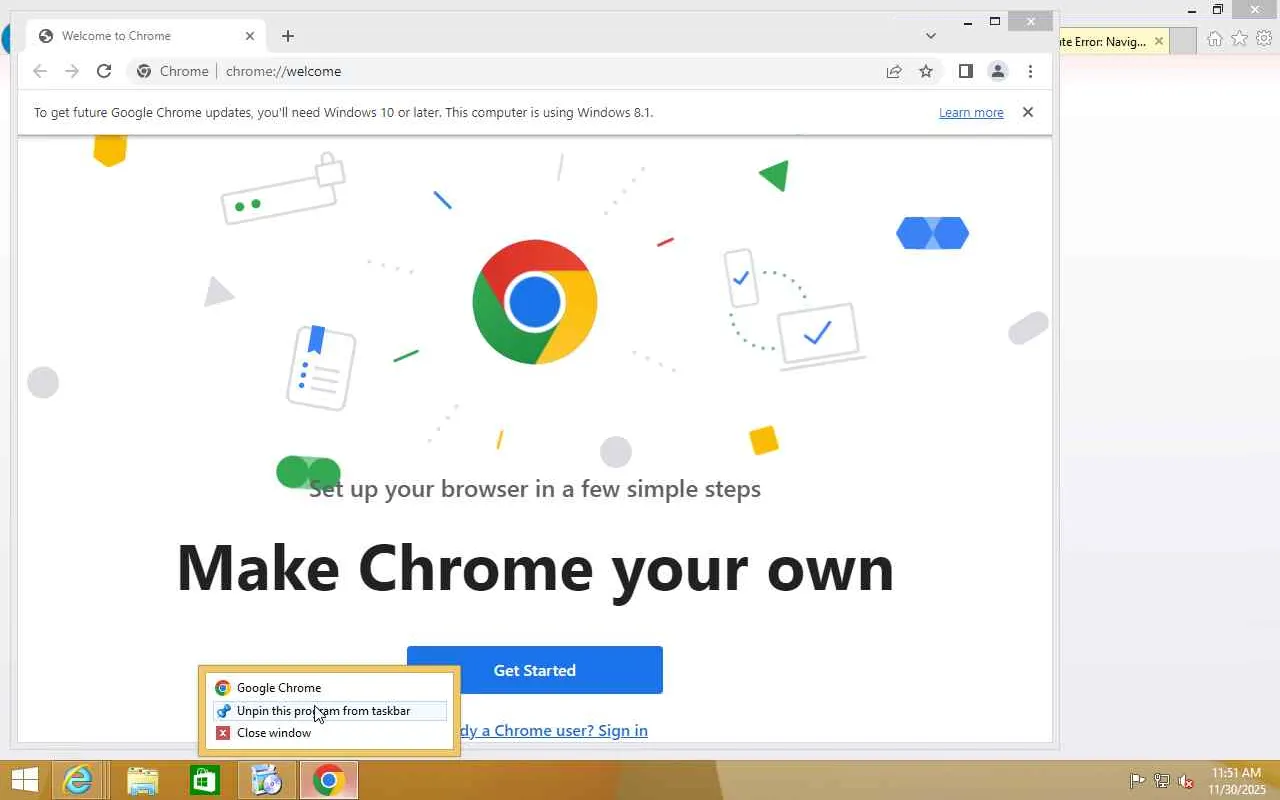Choose Close window in the jump list
Image resolution: width=1280 pixels, height=800 pixels.
coord(329,733)
